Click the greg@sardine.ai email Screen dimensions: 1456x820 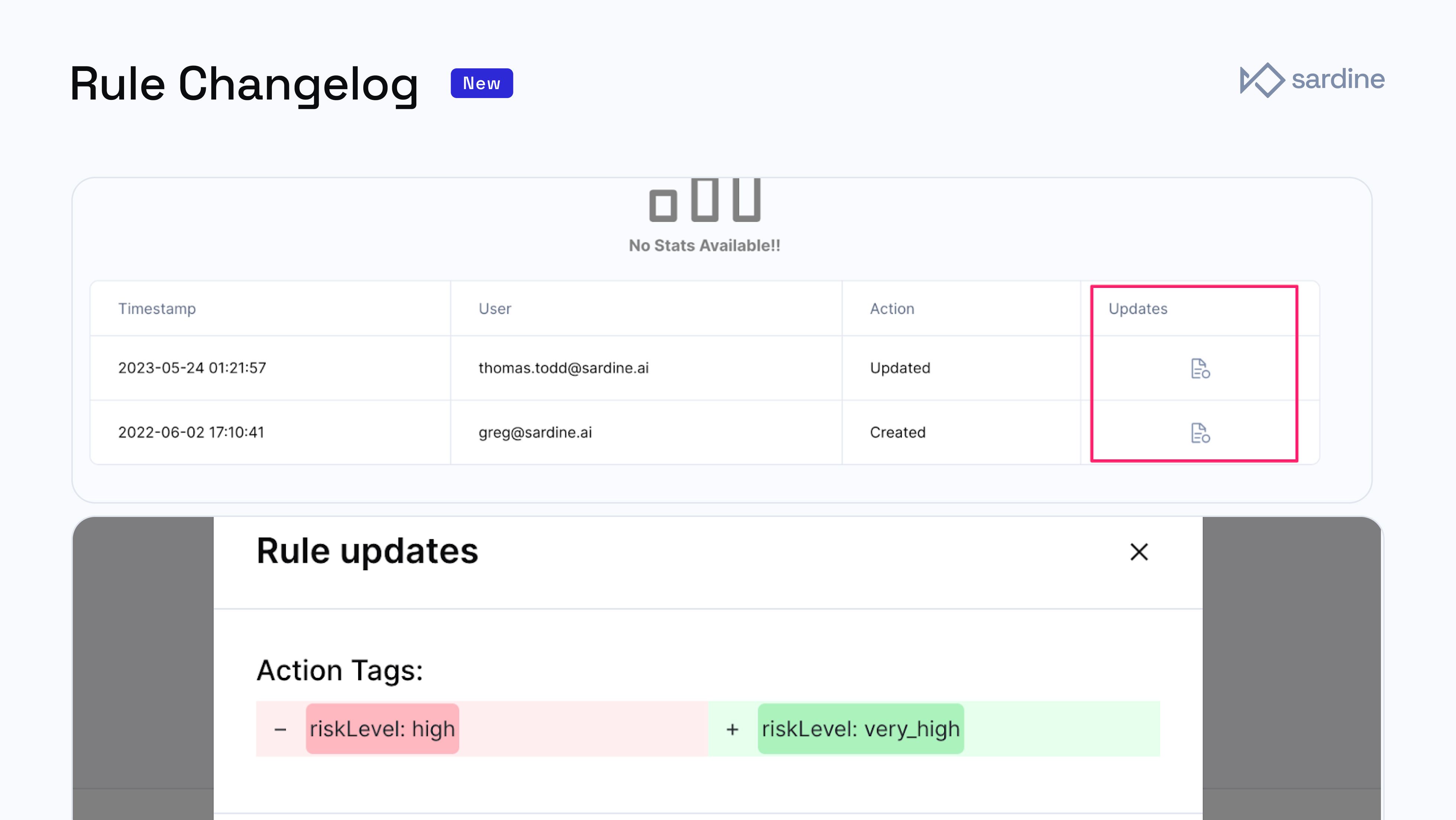tap(535, 432)
